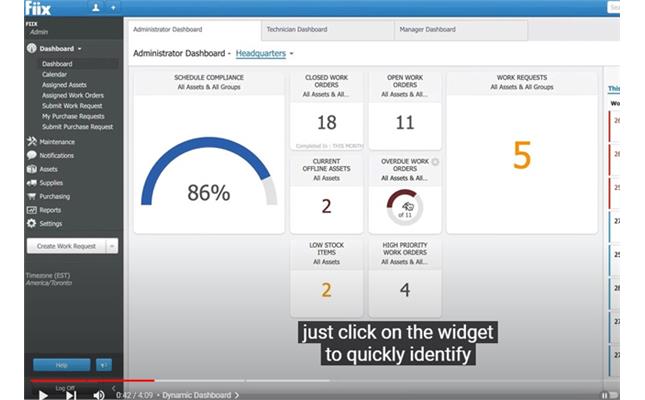Click gear icon on Overdue Work Orders widget

point(435,162)
